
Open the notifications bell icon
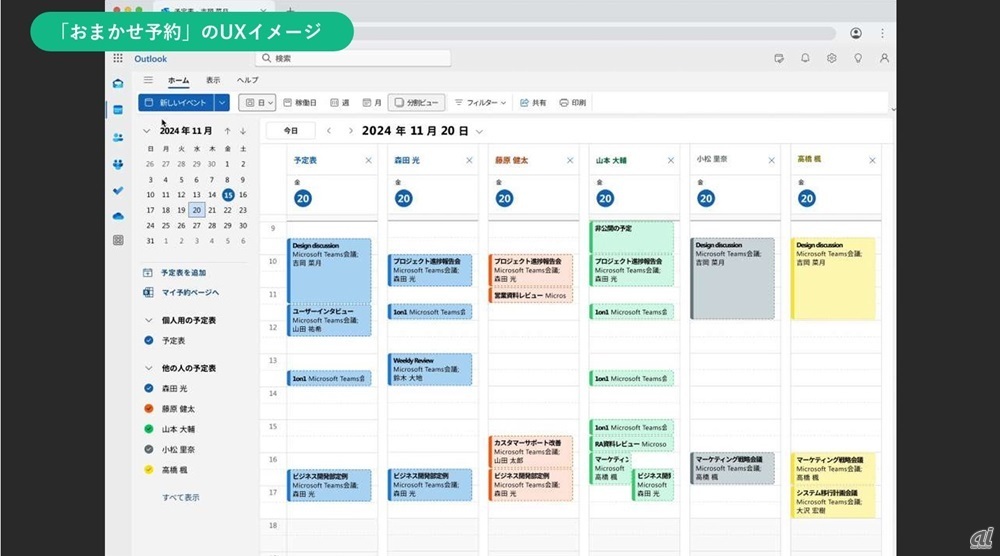point(805,58)
